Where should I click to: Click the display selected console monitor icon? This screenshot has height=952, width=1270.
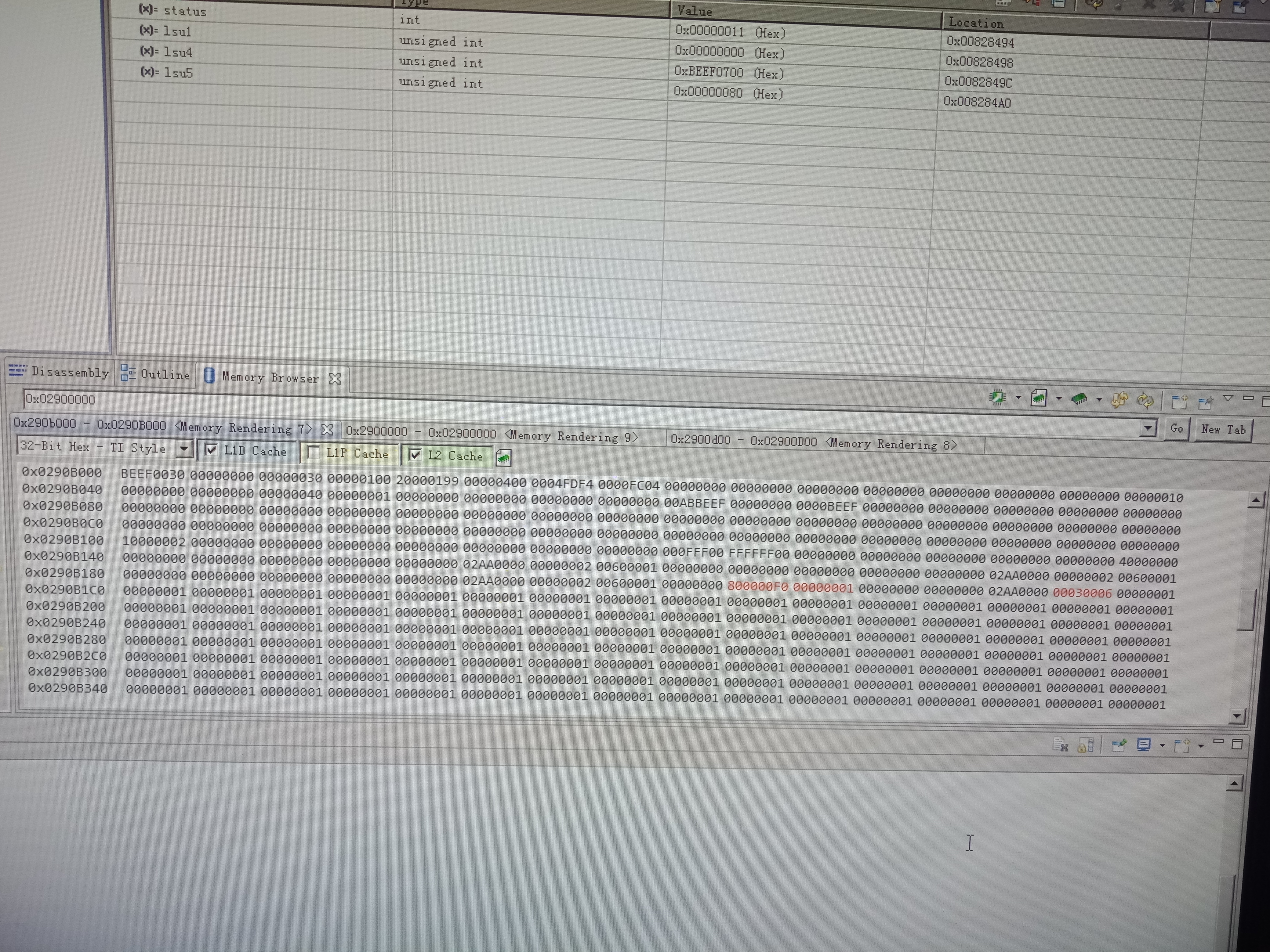coord(1143,745)
